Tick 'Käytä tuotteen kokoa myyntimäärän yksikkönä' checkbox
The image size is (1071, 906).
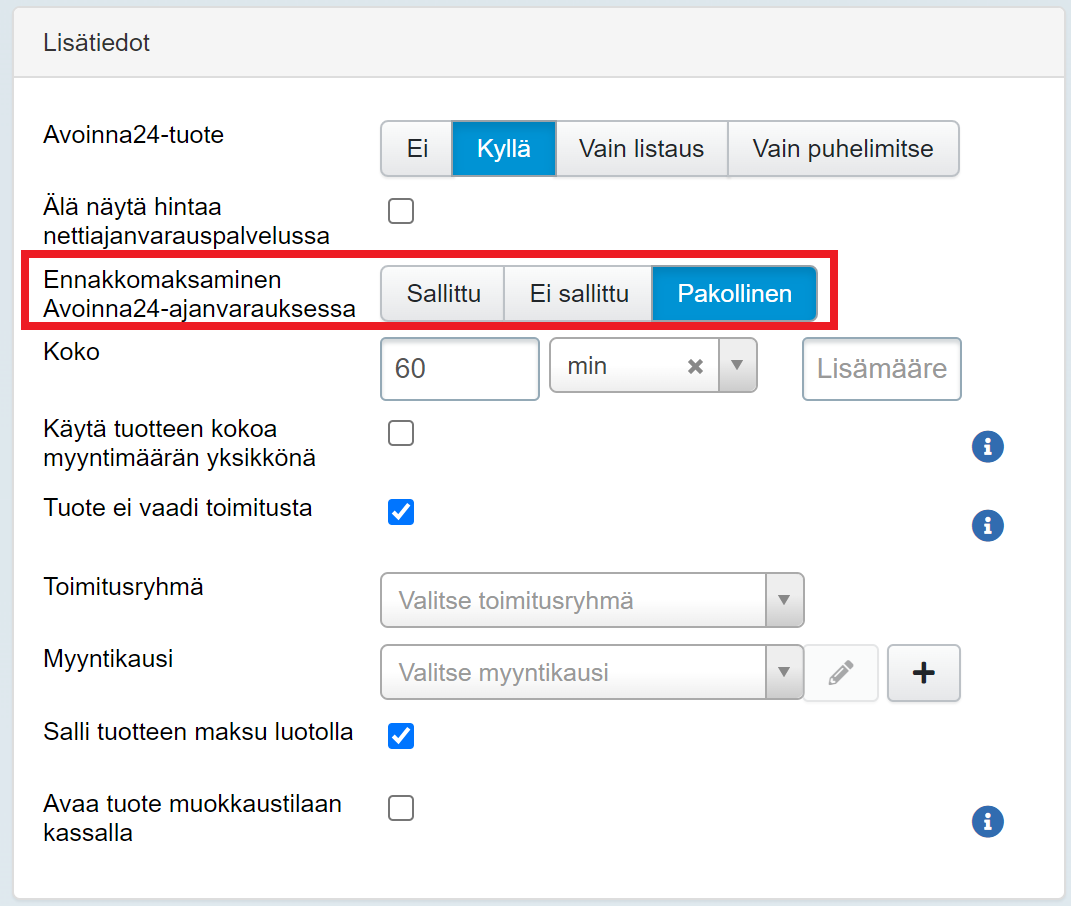tap(401, 433)
